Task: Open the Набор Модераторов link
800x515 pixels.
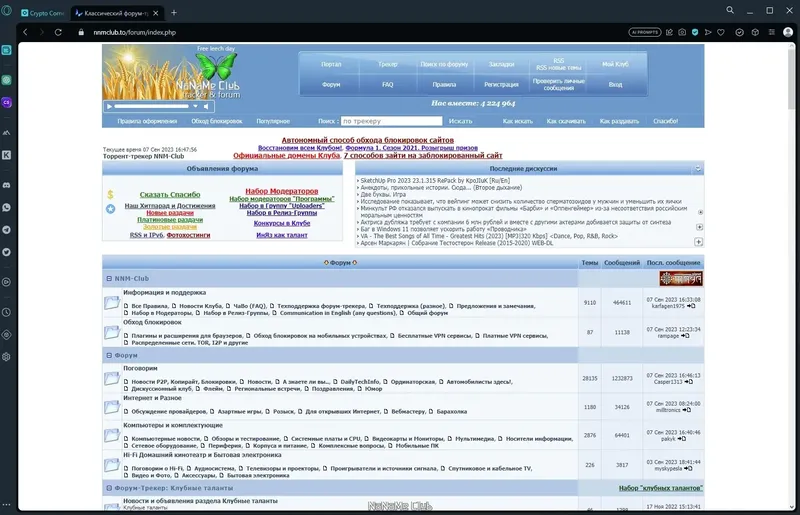Action: click(x=282, y=191)
